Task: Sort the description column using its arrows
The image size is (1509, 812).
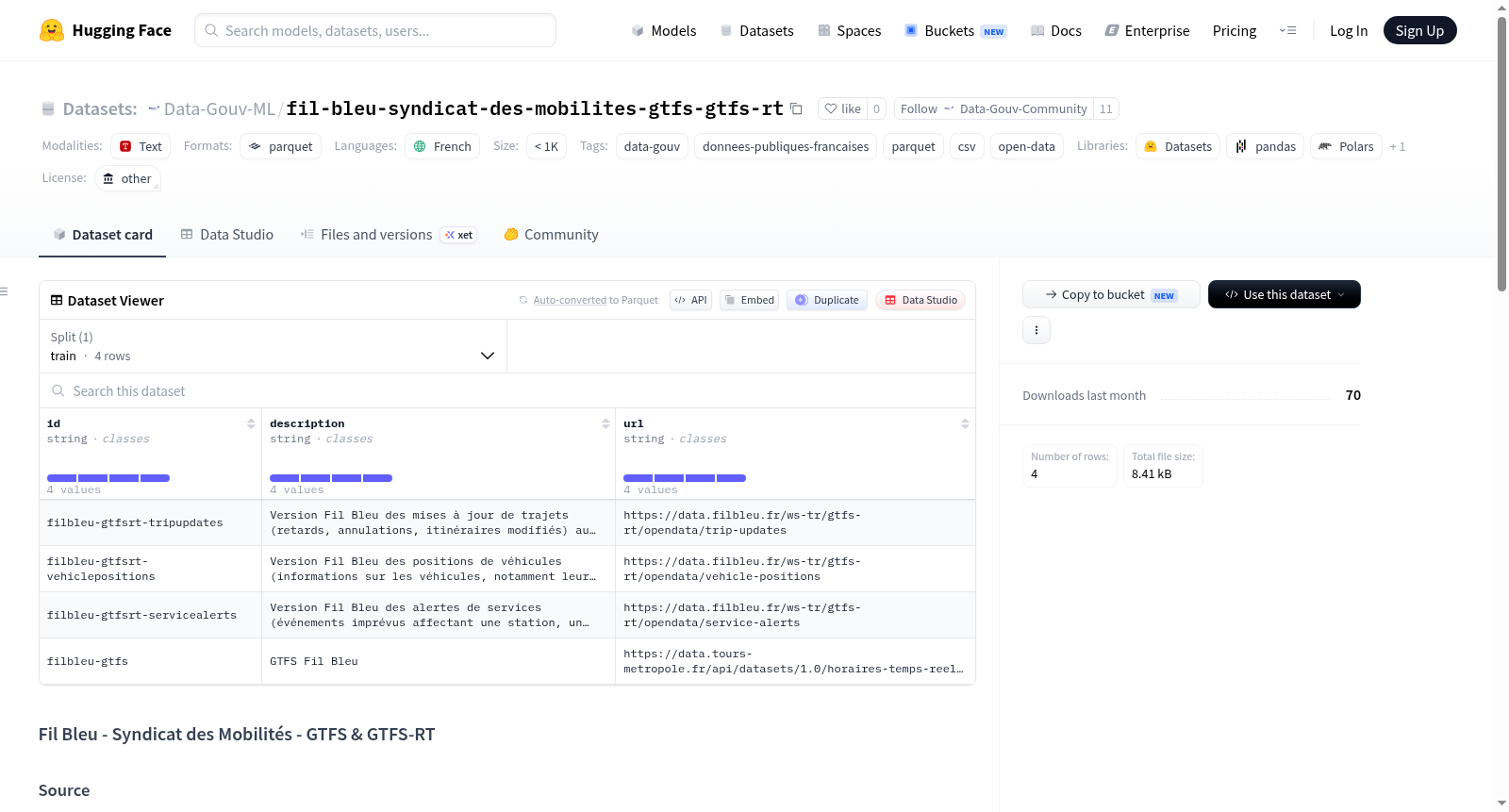Action: (x=605, y=423)
